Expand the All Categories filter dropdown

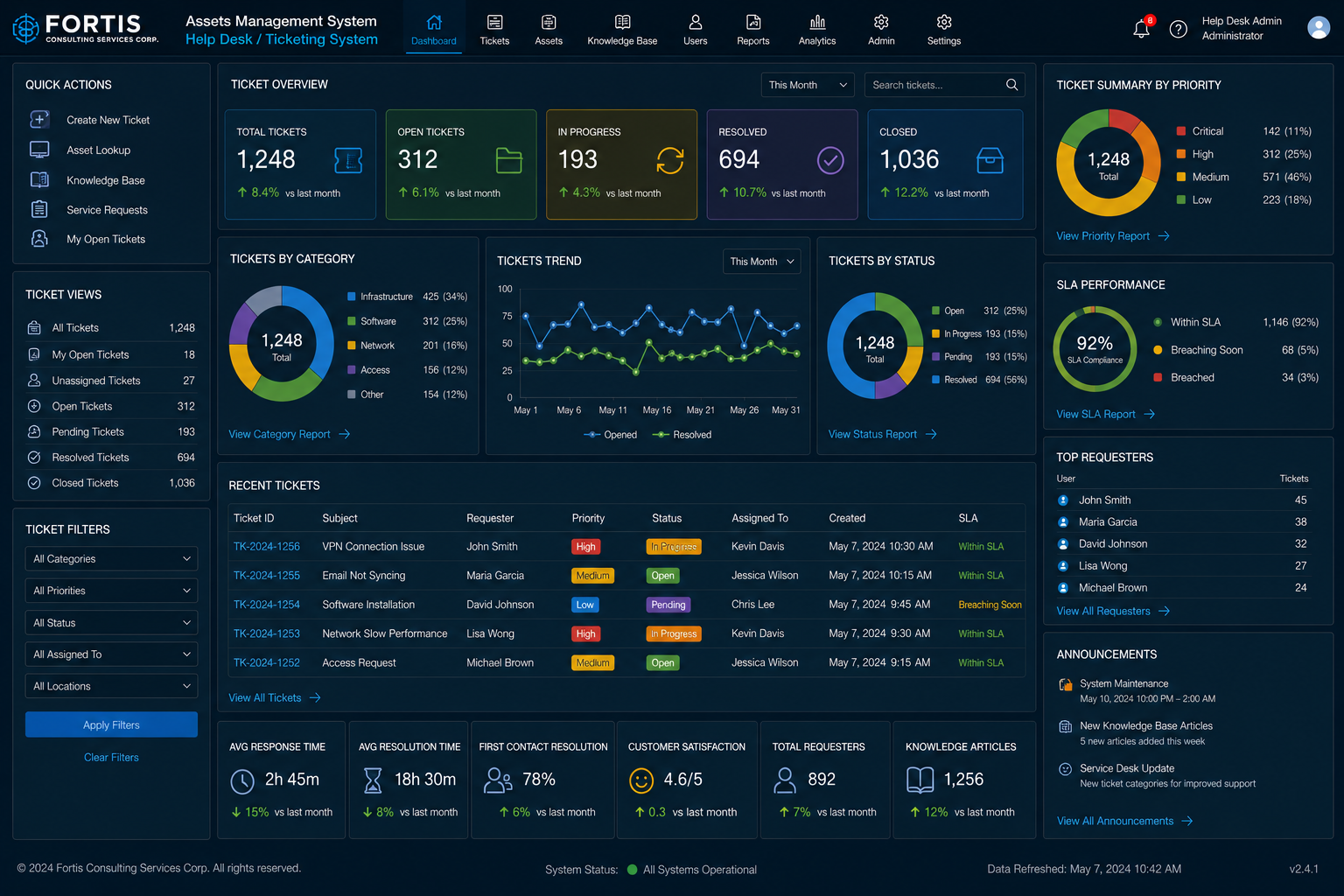click(x=111, y=559)
